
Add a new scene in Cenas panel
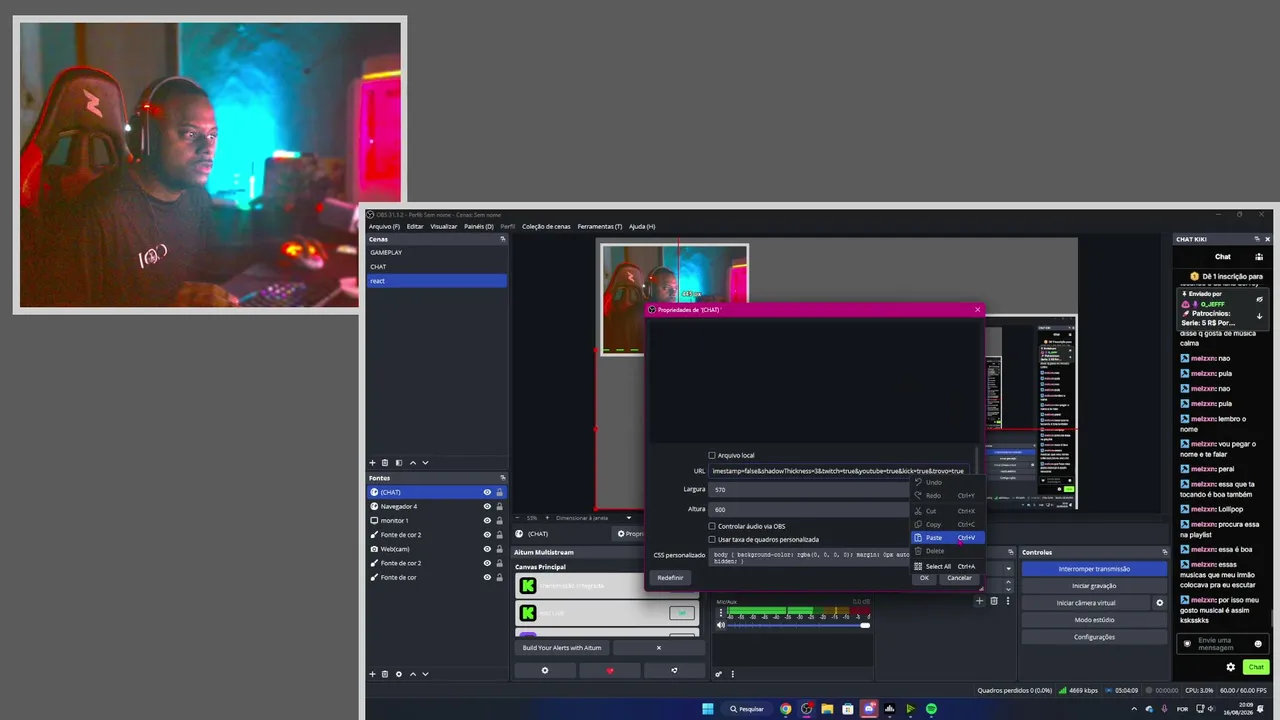[x=373, y=463]
